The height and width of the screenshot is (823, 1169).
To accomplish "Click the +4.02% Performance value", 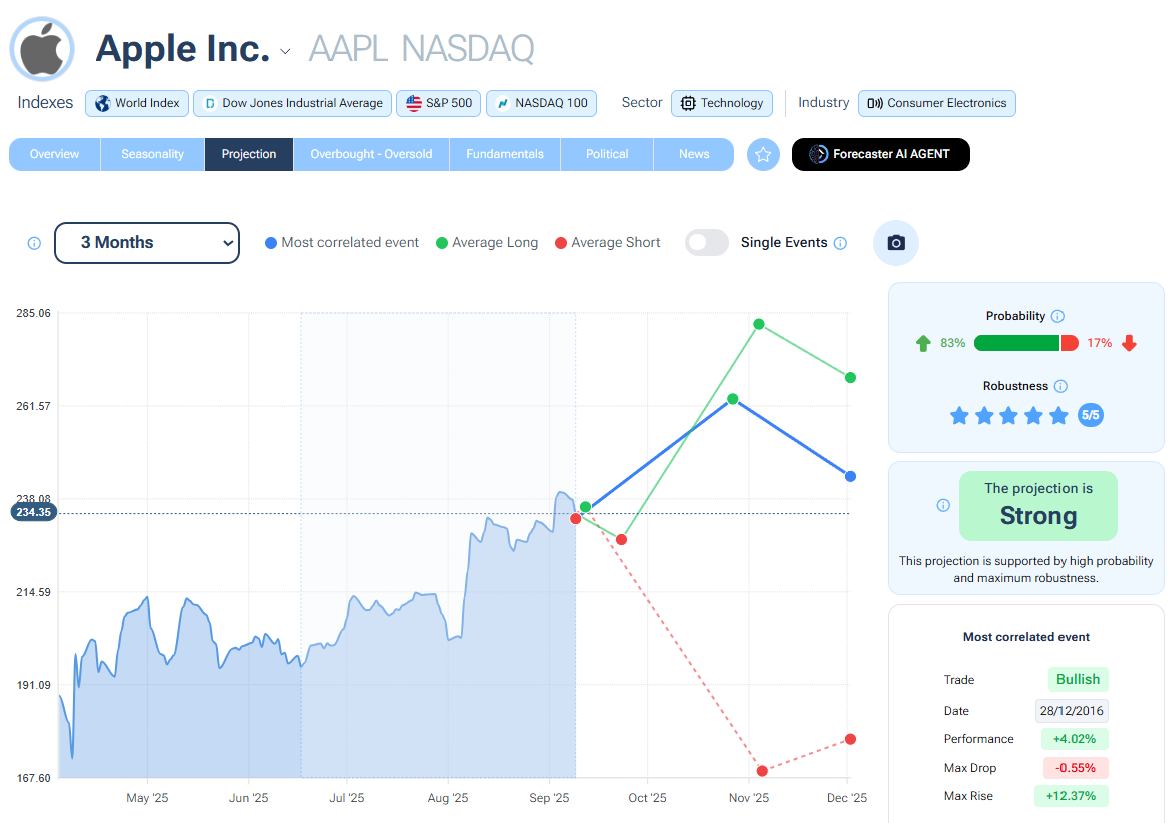I will [x=1074, y=739].
